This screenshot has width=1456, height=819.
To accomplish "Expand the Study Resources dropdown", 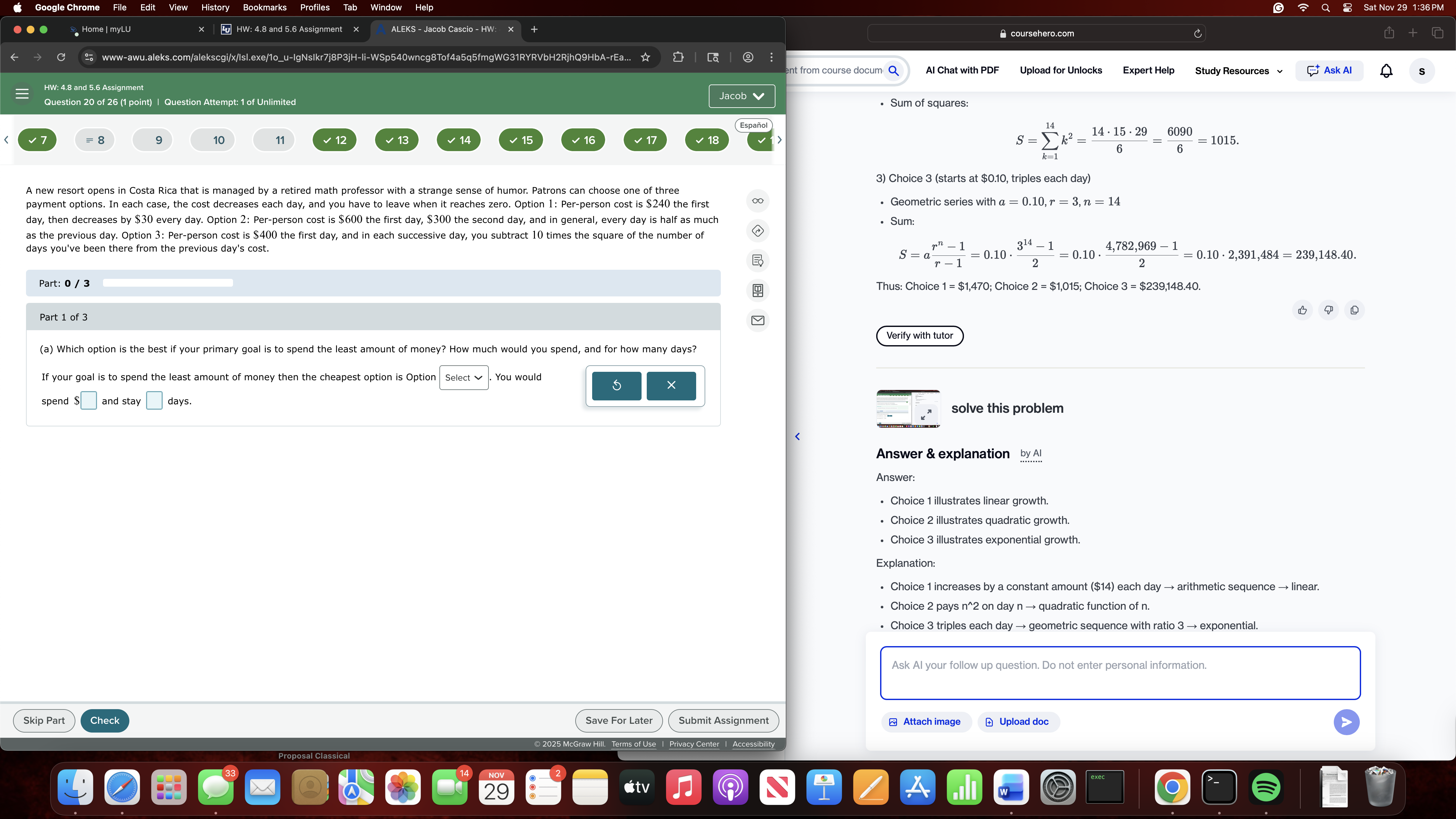I will pos(1238,70).
